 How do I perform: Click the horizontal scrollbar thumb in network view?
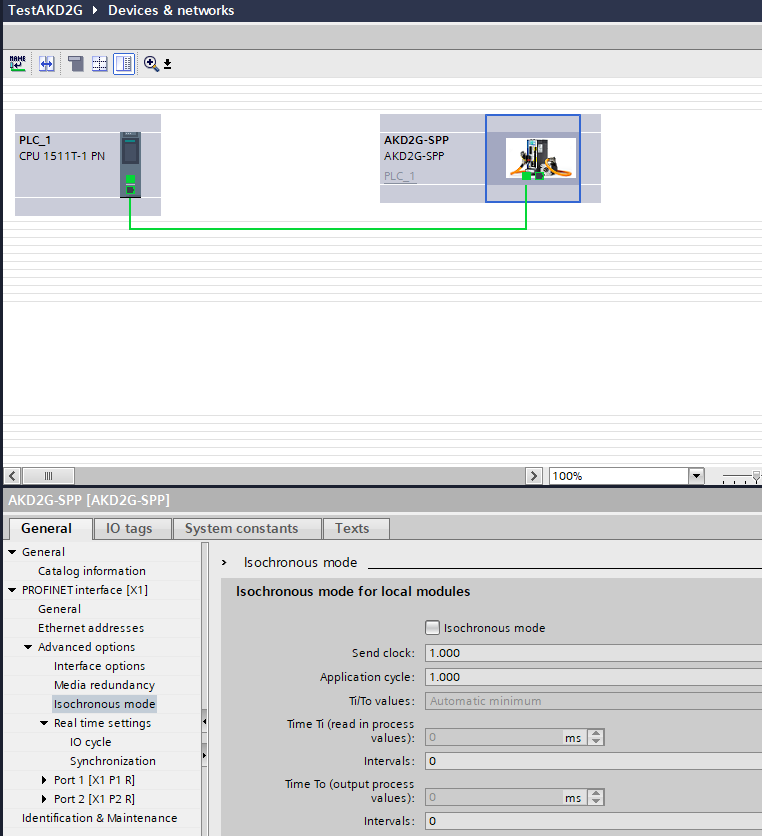coord(48,476)
